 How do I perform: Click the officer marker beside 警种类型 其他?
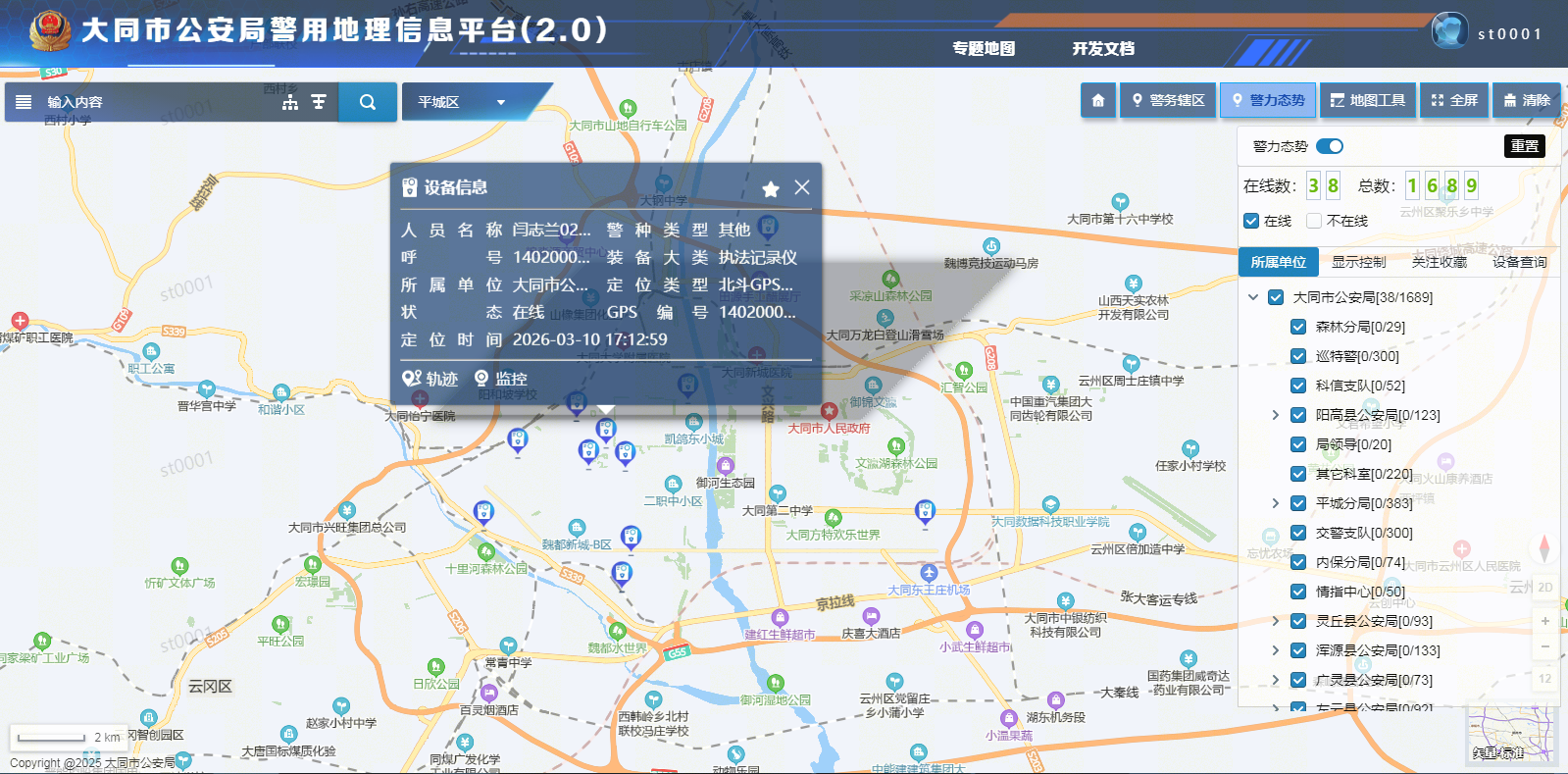768,228
